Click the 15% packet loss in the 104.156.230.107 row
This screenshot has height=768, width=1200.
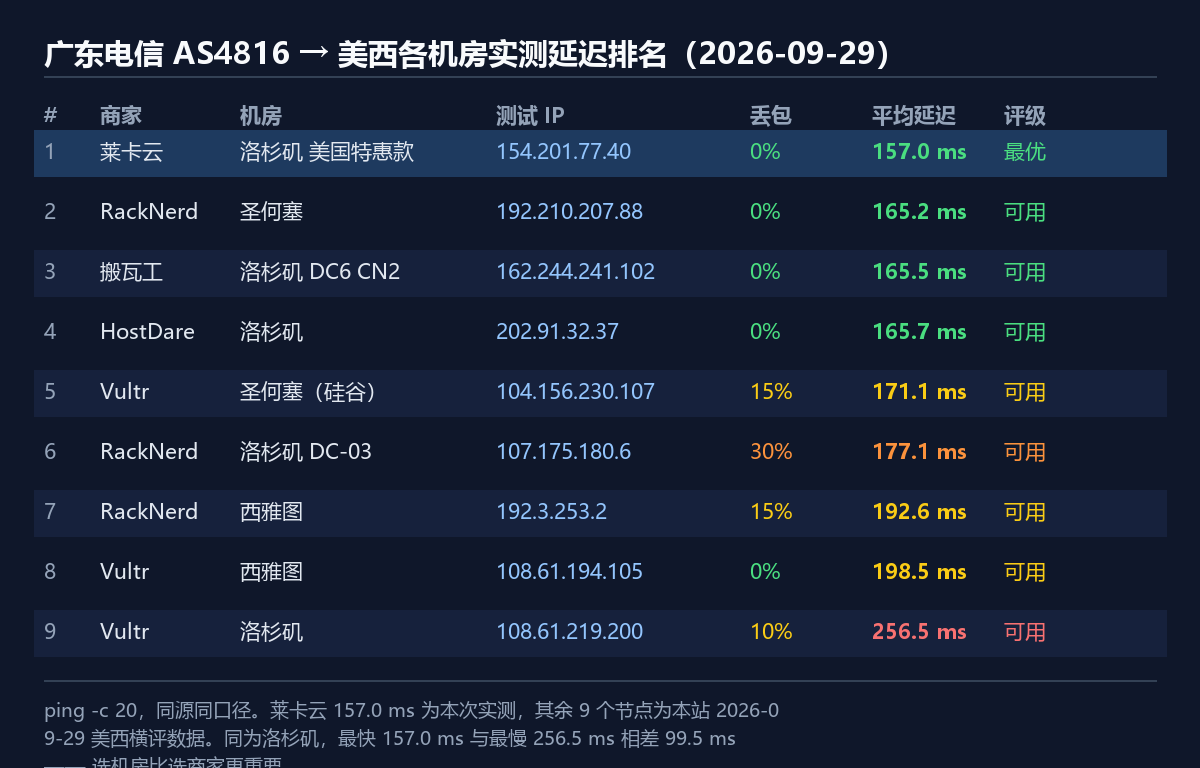tap(771, 392)
